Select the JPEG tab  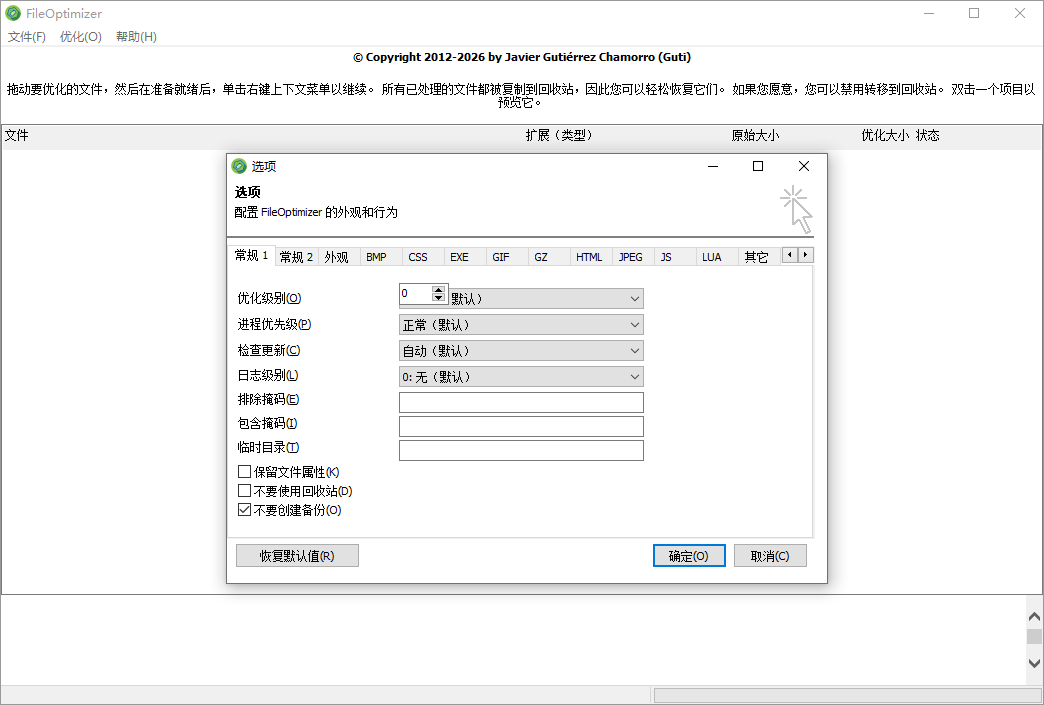631,257
